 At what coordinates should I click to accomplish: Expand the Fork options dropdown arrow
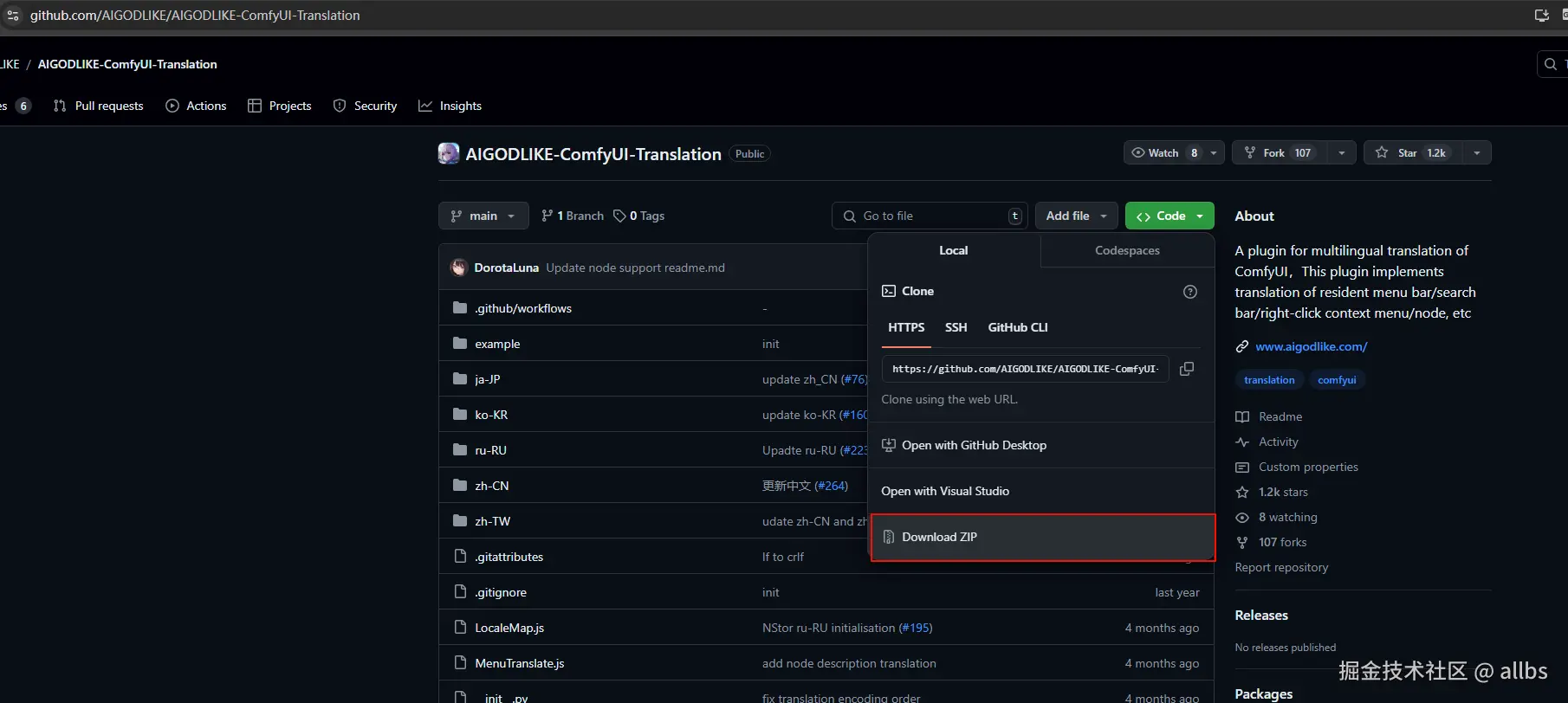[x=1341, y=152]
